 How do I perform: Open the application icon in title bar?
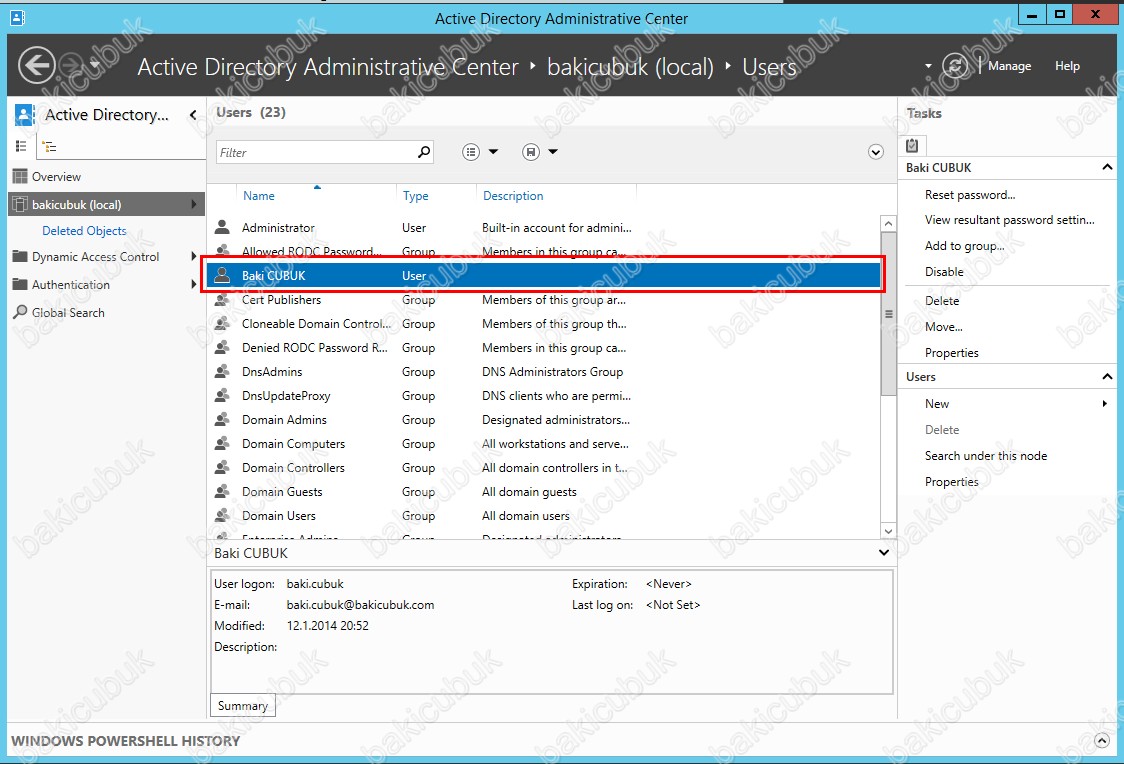coord(18,18)
